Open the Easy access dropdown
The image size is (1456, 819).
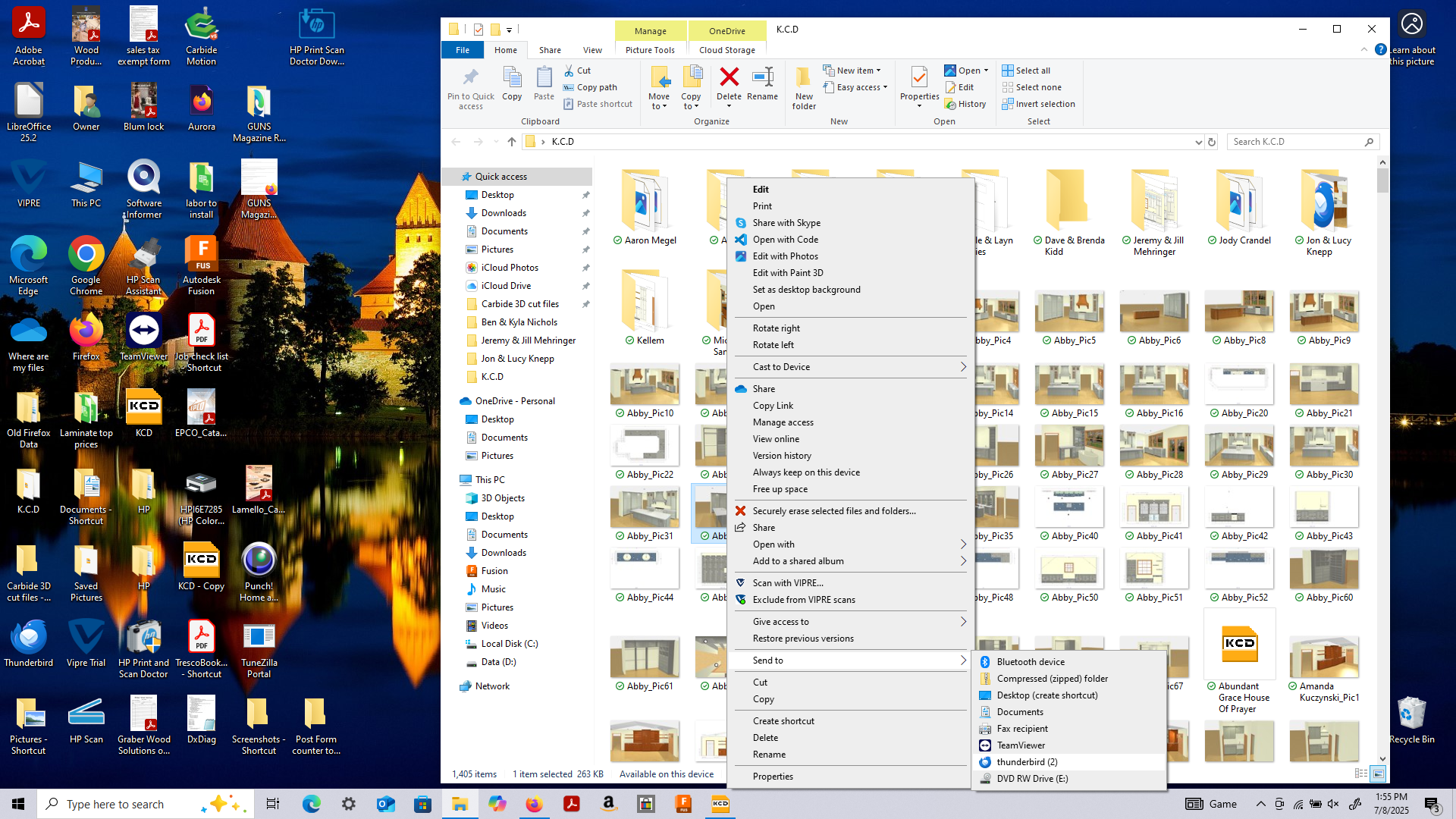pos(861,87)
